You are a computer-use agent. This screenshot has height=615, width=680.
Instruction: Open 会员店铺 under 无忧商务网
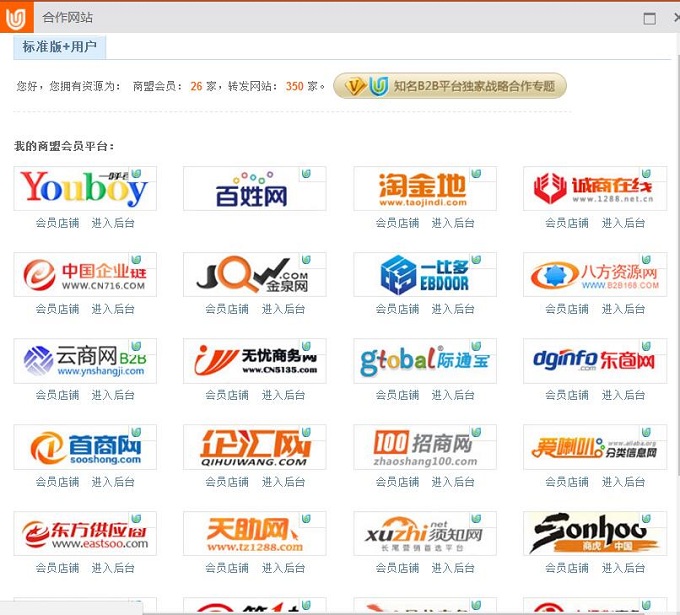pos(227,395)
